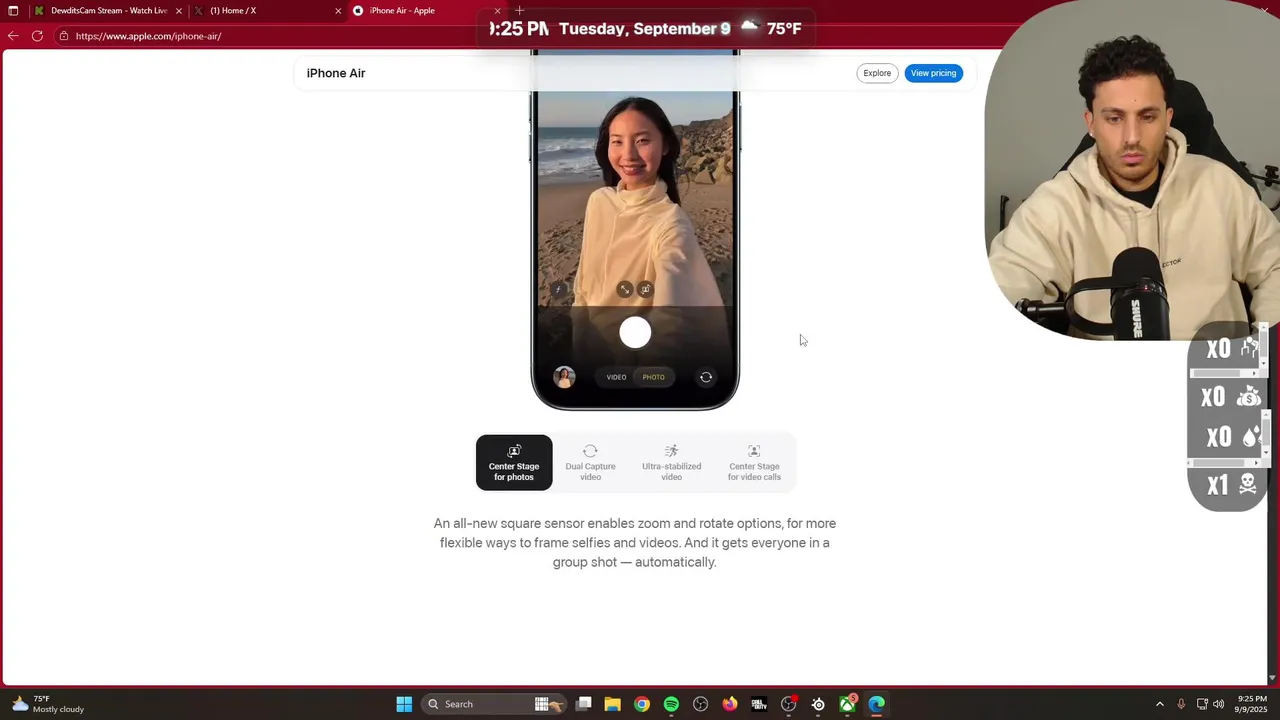Select Center Stage for video calls tab
This screenshot has width=1280, height=720.
tap(754, 462)
